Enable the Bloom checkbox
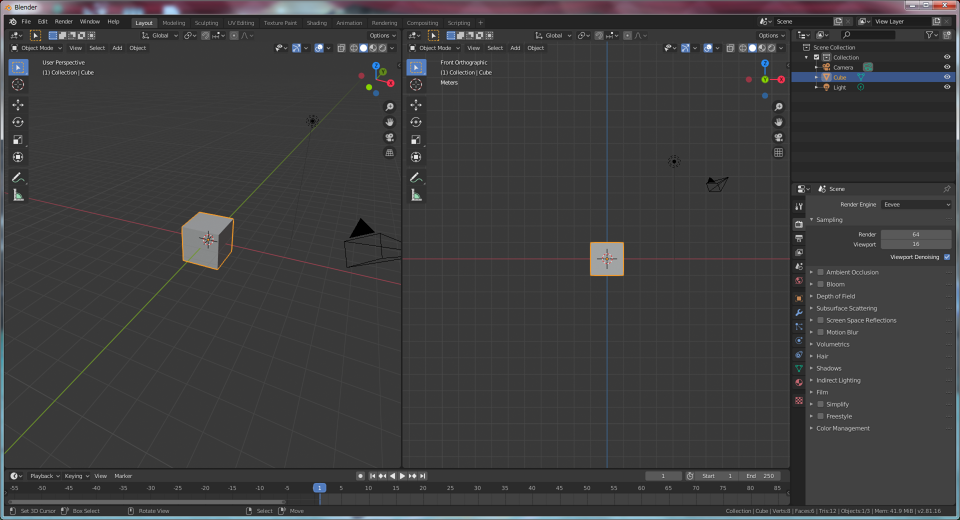Image resolution: width=960 pixels, height=520 pixels. [x=821, y=284]
